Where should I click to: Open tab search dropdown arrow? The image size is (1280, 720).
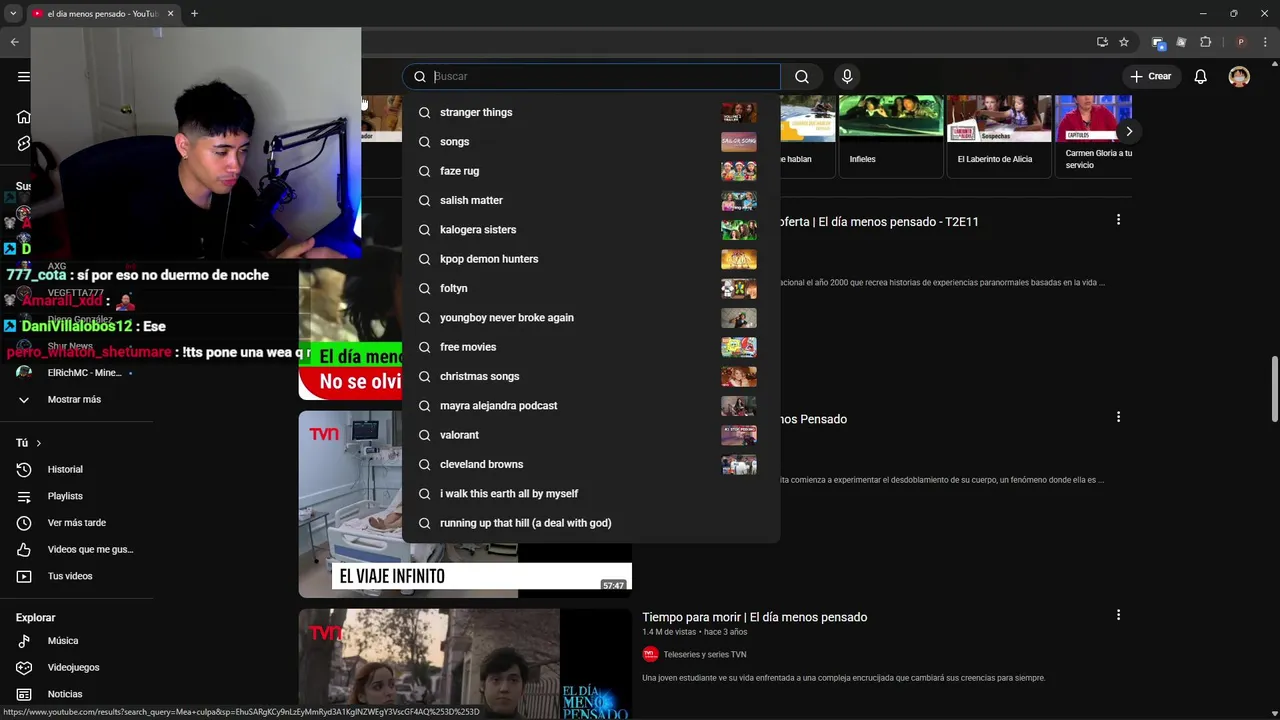point(13,14)
